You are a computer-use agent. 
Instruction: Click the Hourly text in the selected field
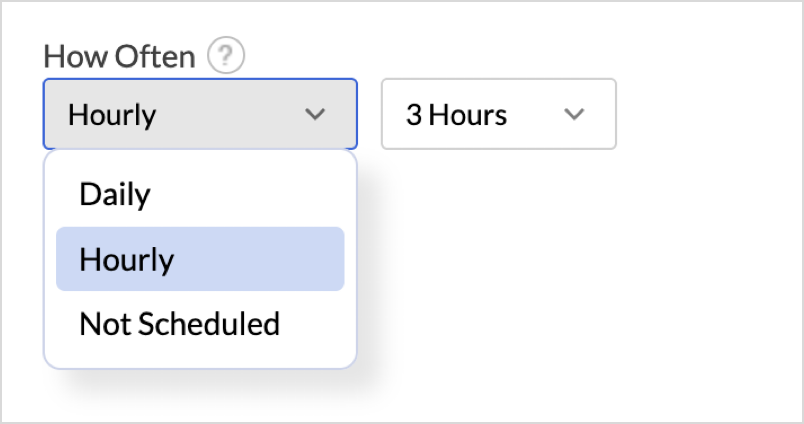click(112, 115)
